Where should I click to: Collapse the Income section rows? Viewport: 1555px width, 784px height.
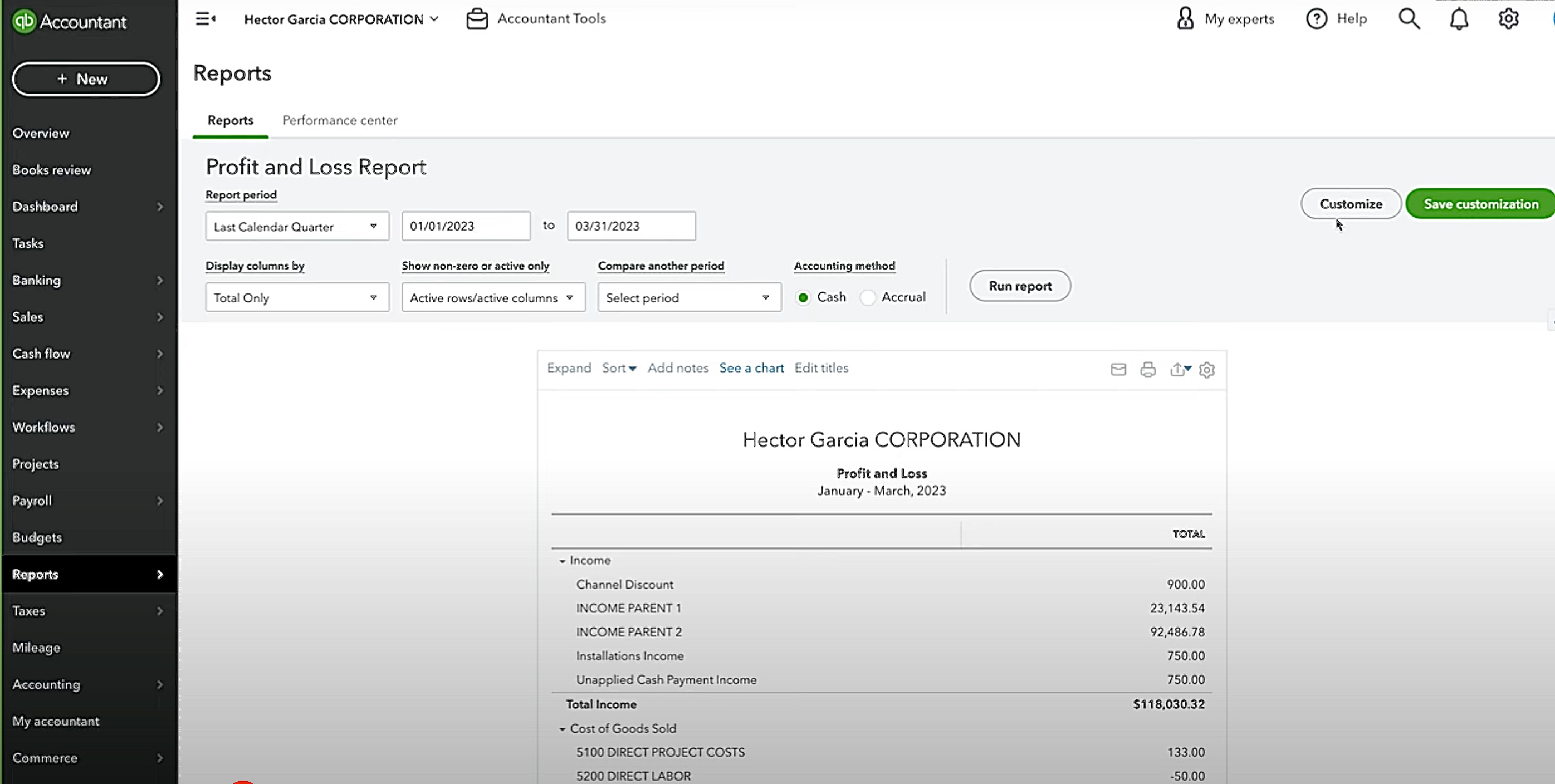point(562,561)
